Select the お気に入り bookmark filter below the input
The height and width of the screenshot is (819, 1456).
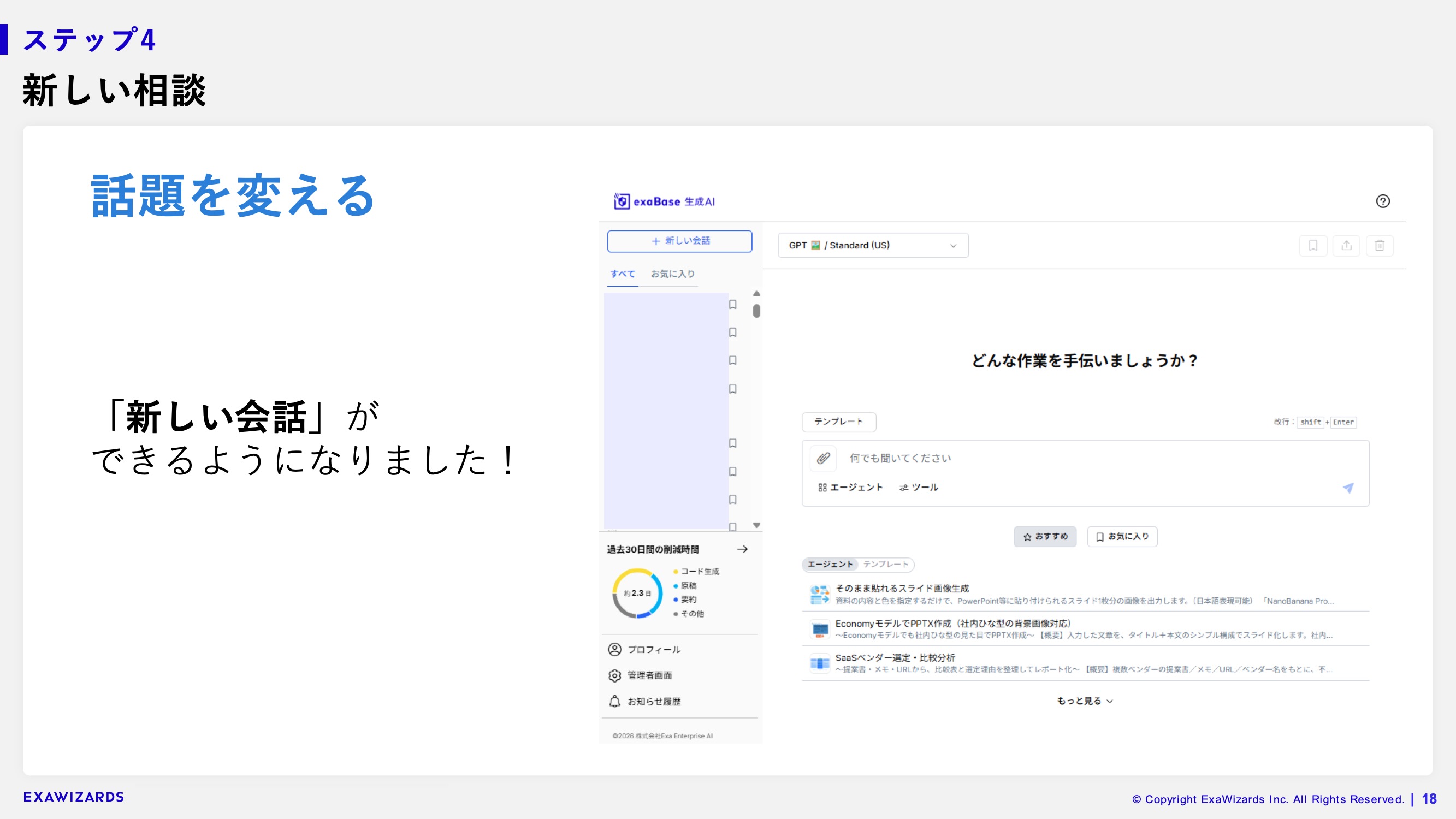pos(1122,536)
